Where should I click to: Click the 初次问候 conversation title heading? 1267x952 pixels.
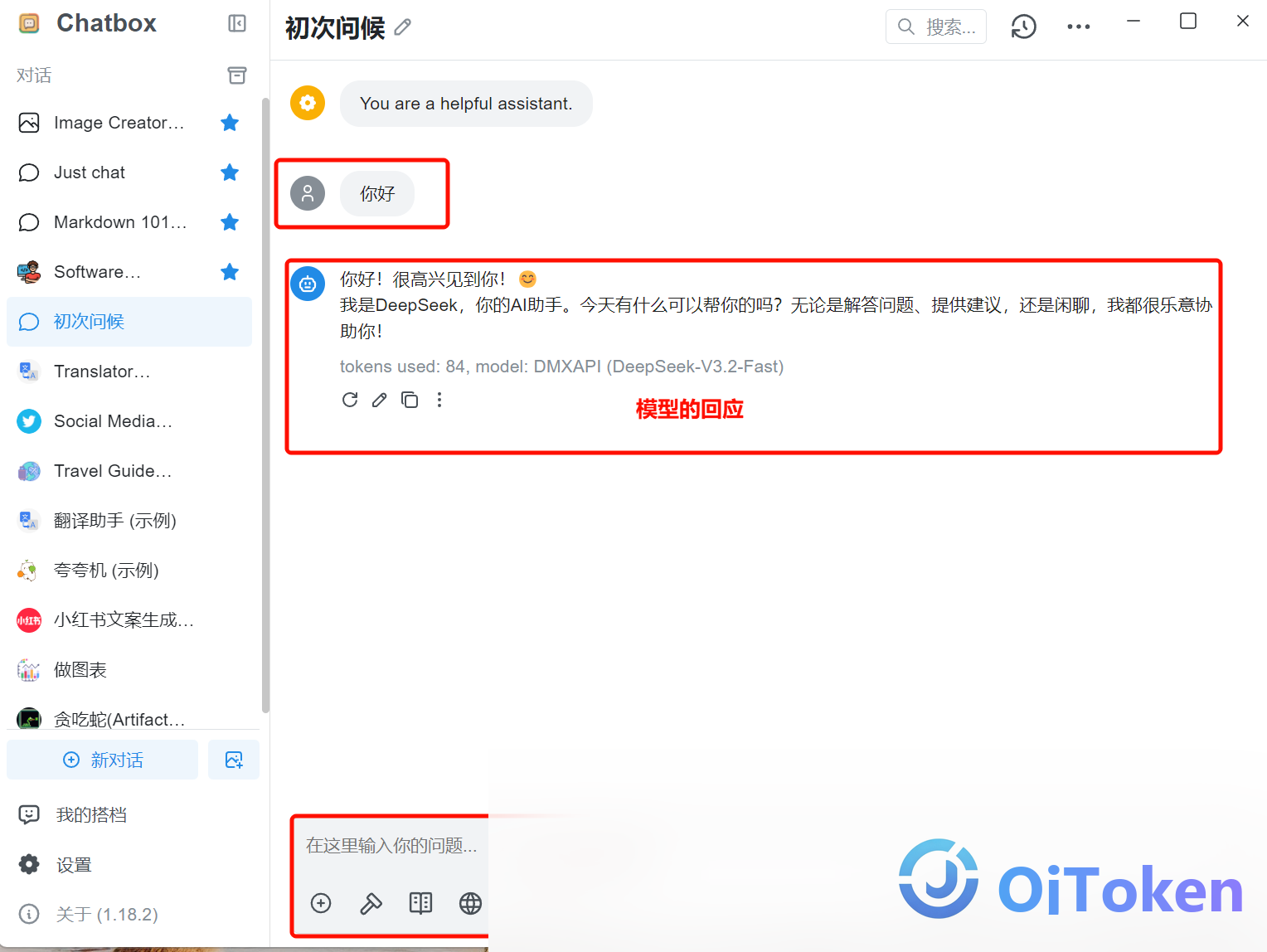pyautogui.click(x=335, y=28)
